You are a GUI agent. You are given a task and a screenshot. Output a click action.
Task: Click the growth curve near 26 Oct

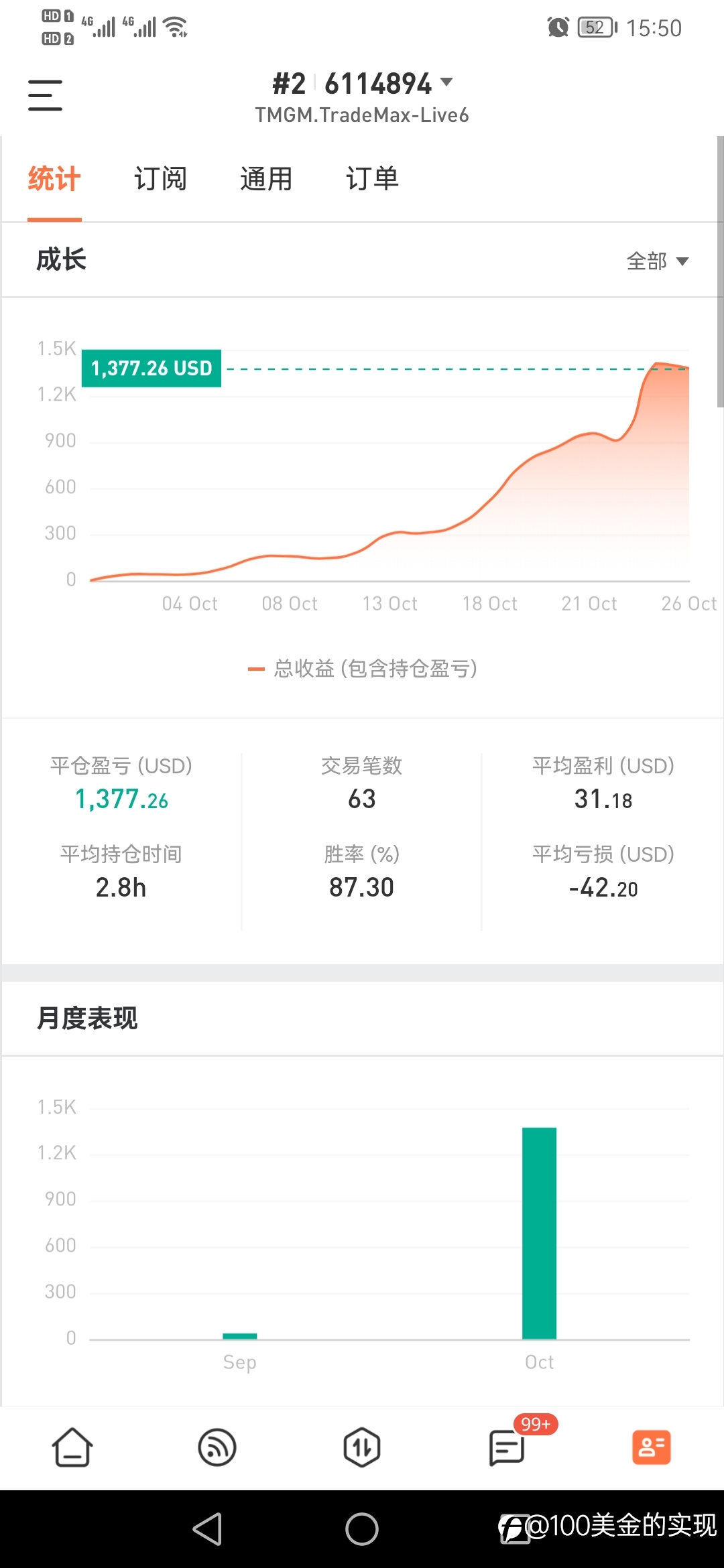(677, 367)
